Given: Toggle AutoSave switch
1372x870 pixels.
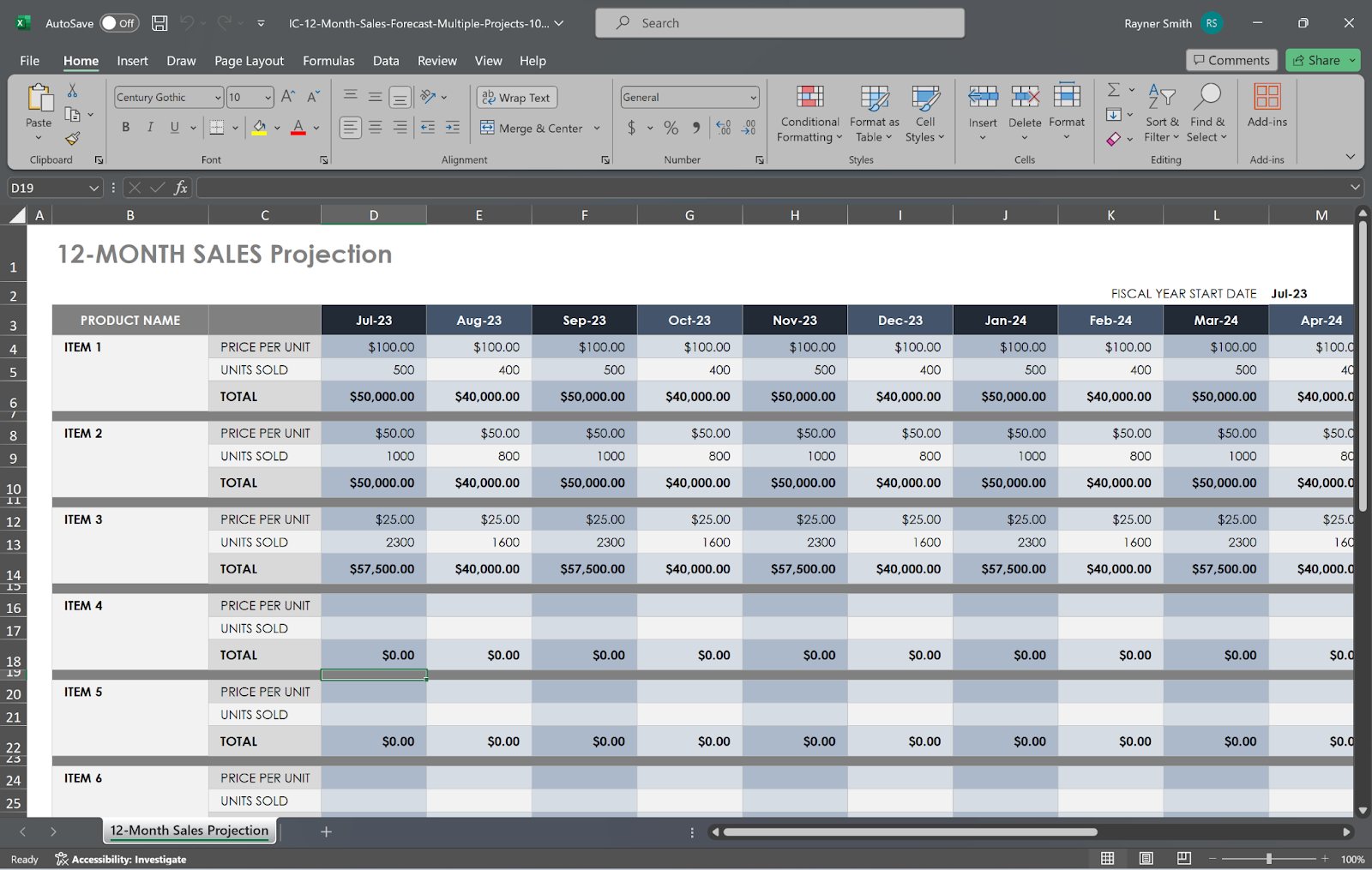Looking at the screenshot, I should click(118, 23).
